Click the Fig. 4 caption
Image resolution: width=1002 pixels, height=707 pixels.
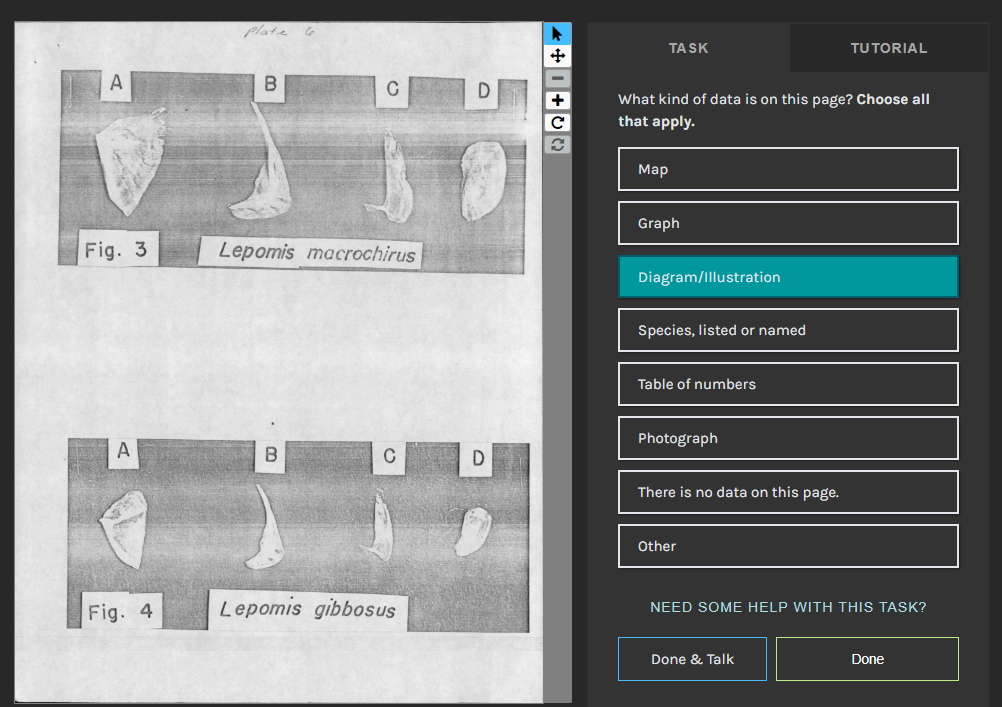(x=120, y=612)
